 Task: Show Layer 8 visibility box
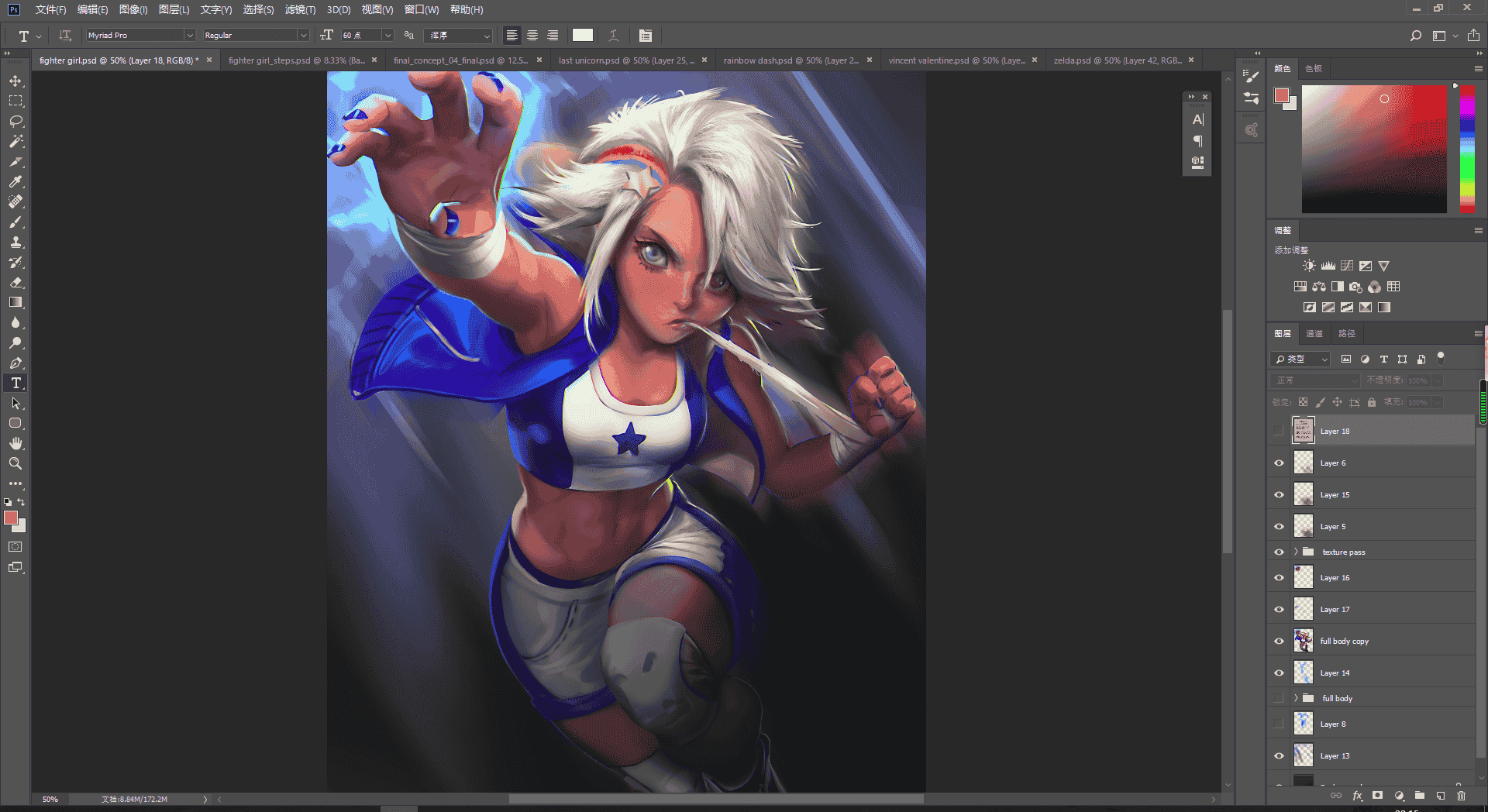(x=1279, y=724)
